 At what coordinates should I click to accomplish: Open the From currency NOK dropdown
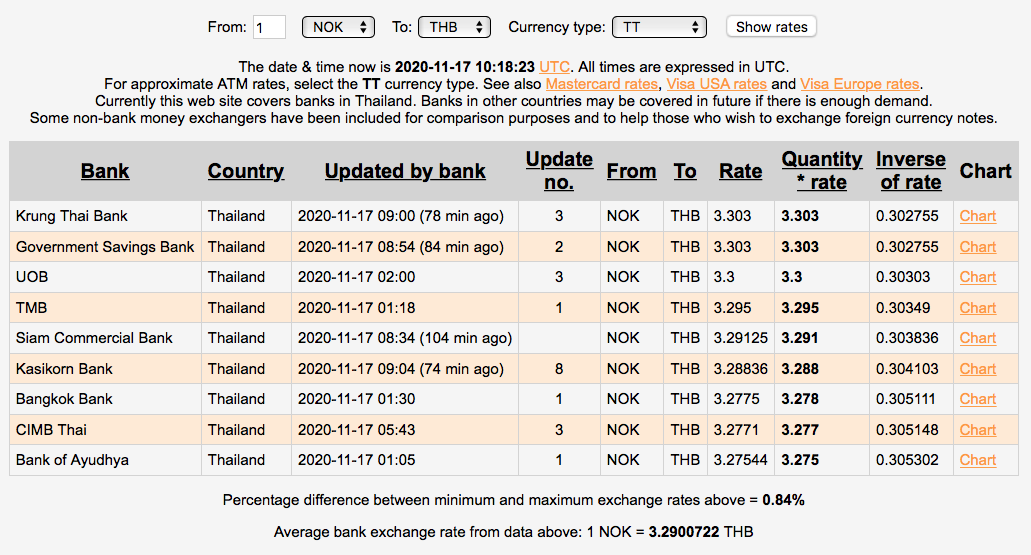point(338,27)
